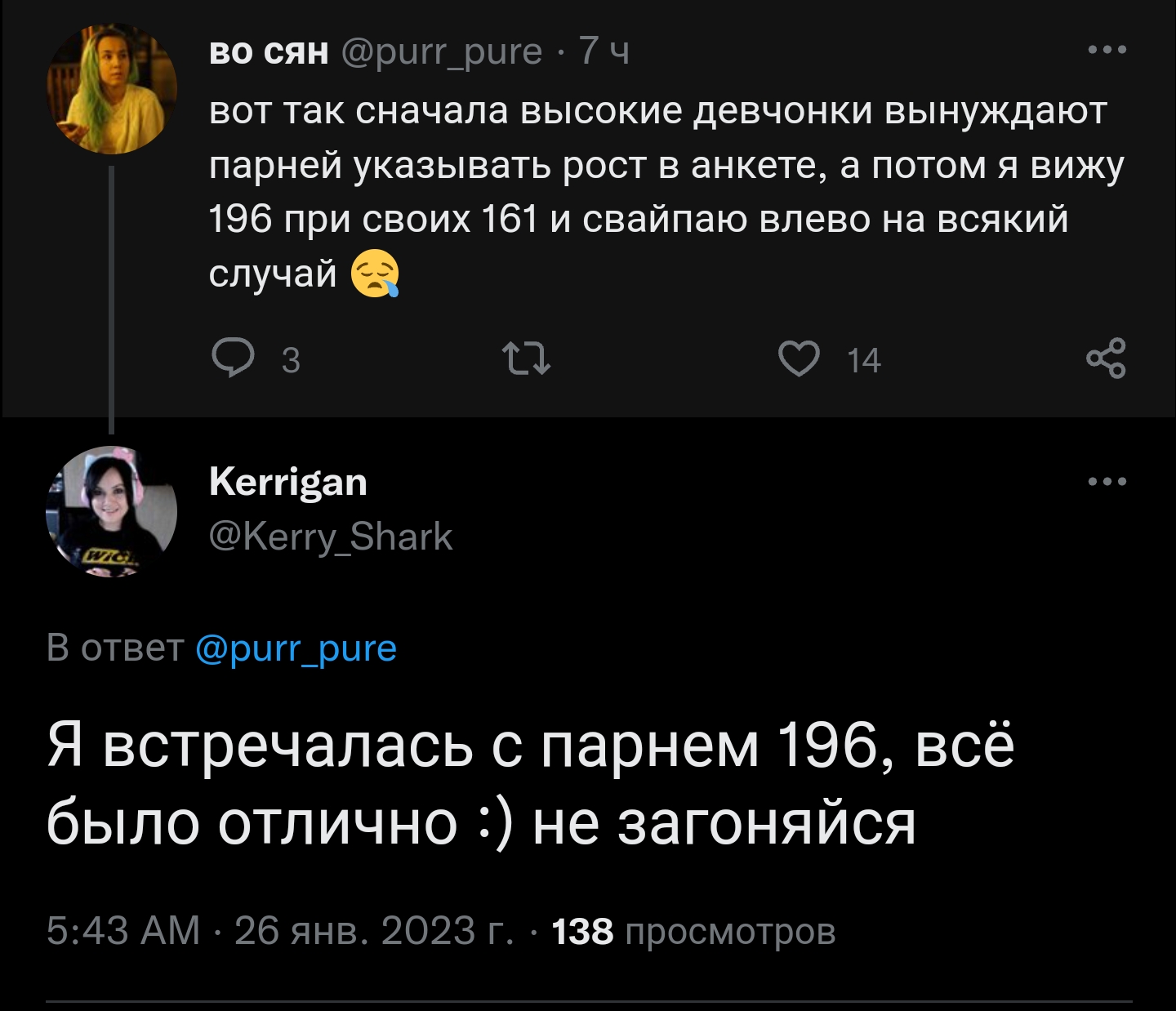Click the @Kerry_Shark handle
Screen dimensions: 1176x1011
(x=331, y=537)
